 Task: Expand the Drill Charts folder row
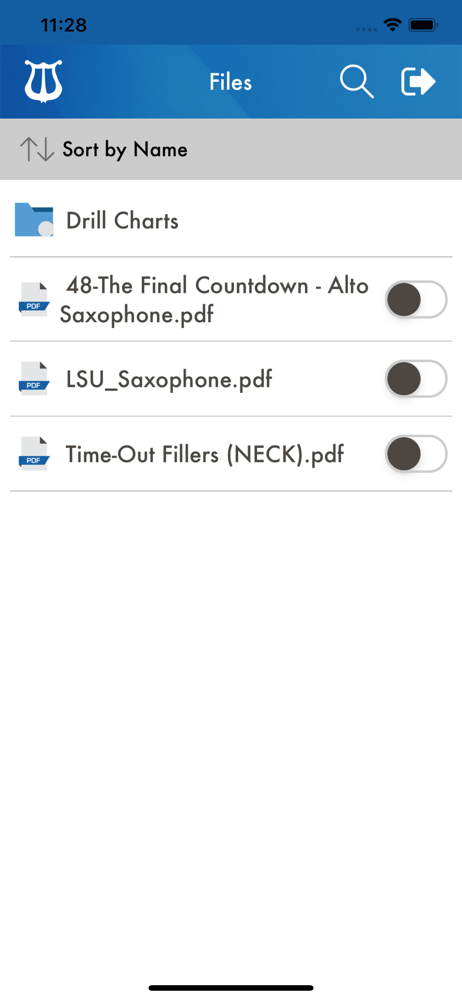pos(231,220)
